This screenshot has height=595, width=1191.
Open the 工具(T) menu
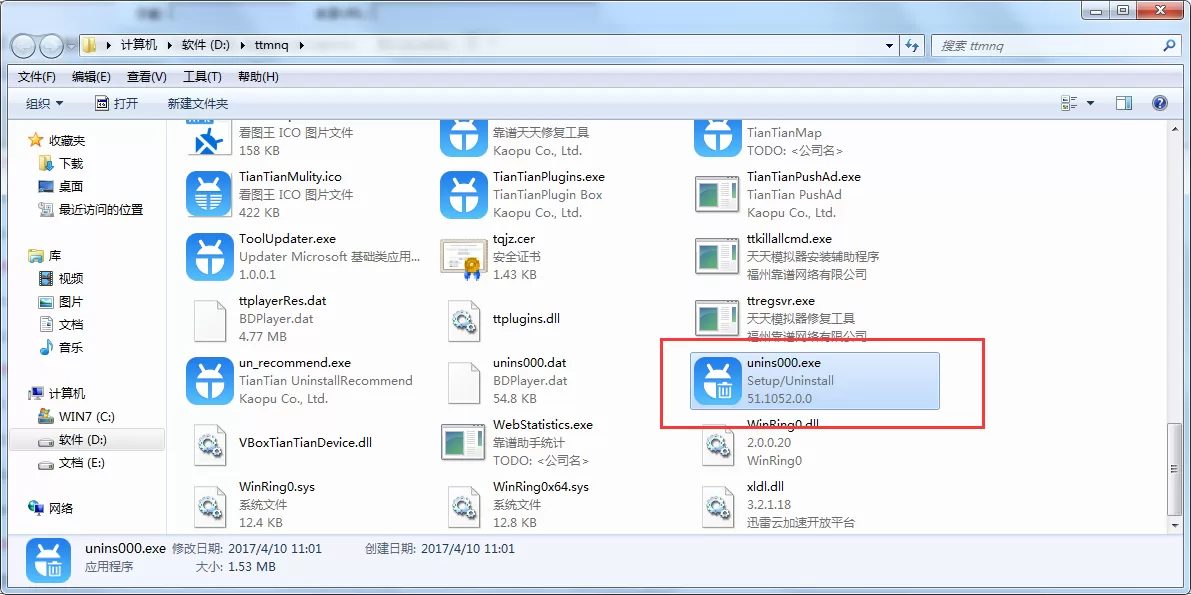pos(202,77)
